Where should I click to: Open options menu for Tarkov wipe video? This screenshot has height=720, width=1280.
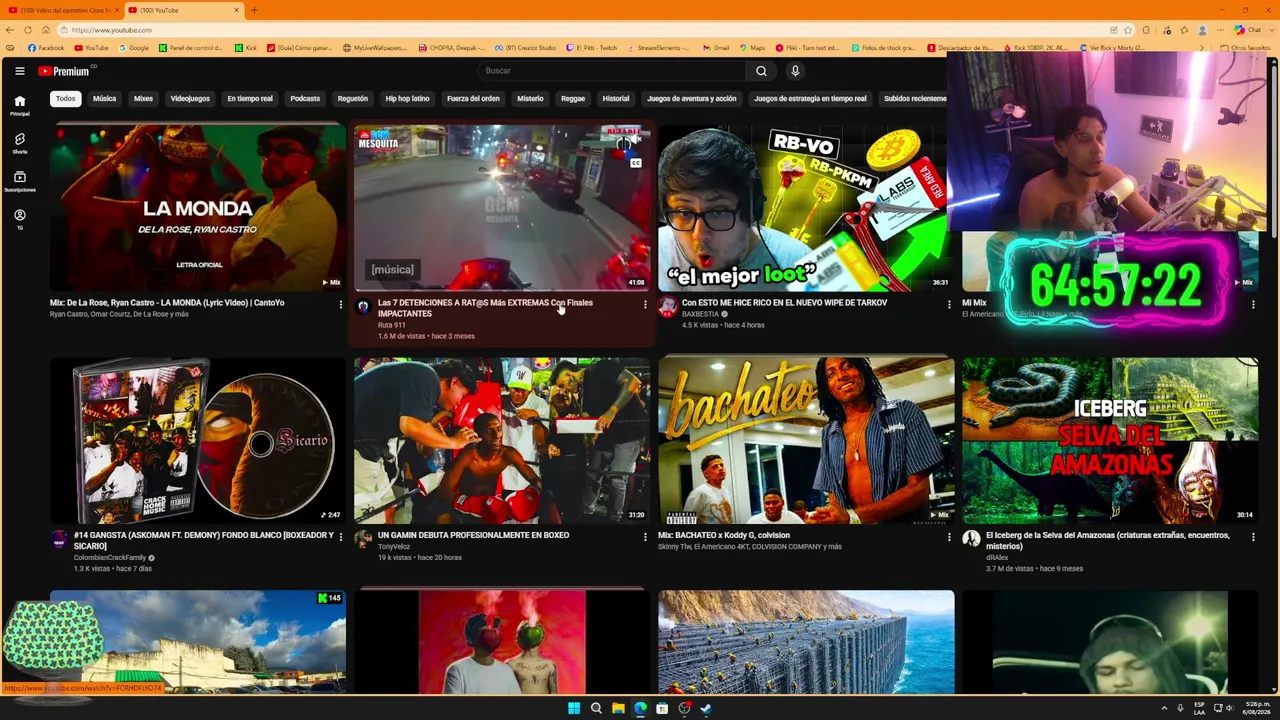[949, 304]
